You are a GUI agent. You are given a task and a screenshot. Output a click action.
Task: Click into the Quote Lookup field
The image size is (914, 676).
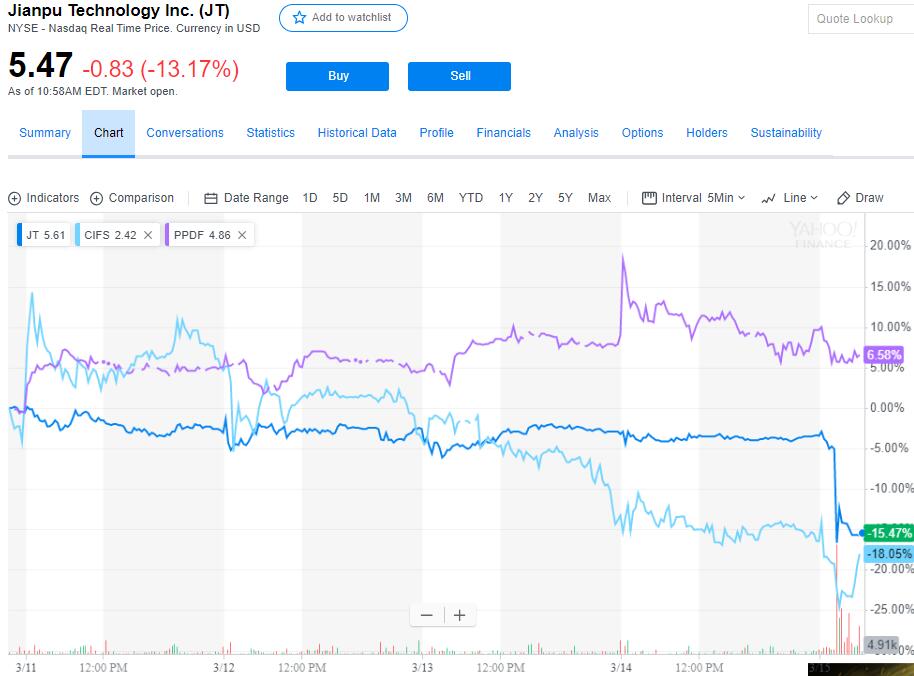coord(860,19)
